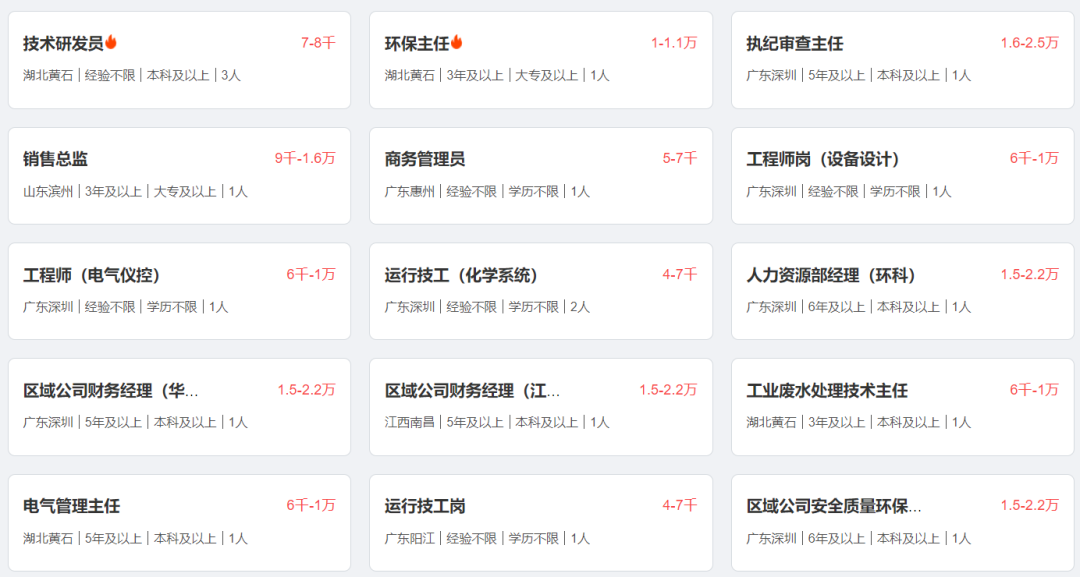Click details line under 区域公司财务经理(华...
The height and width of the screenshot is (577, 1080).
tap(135, 422)
